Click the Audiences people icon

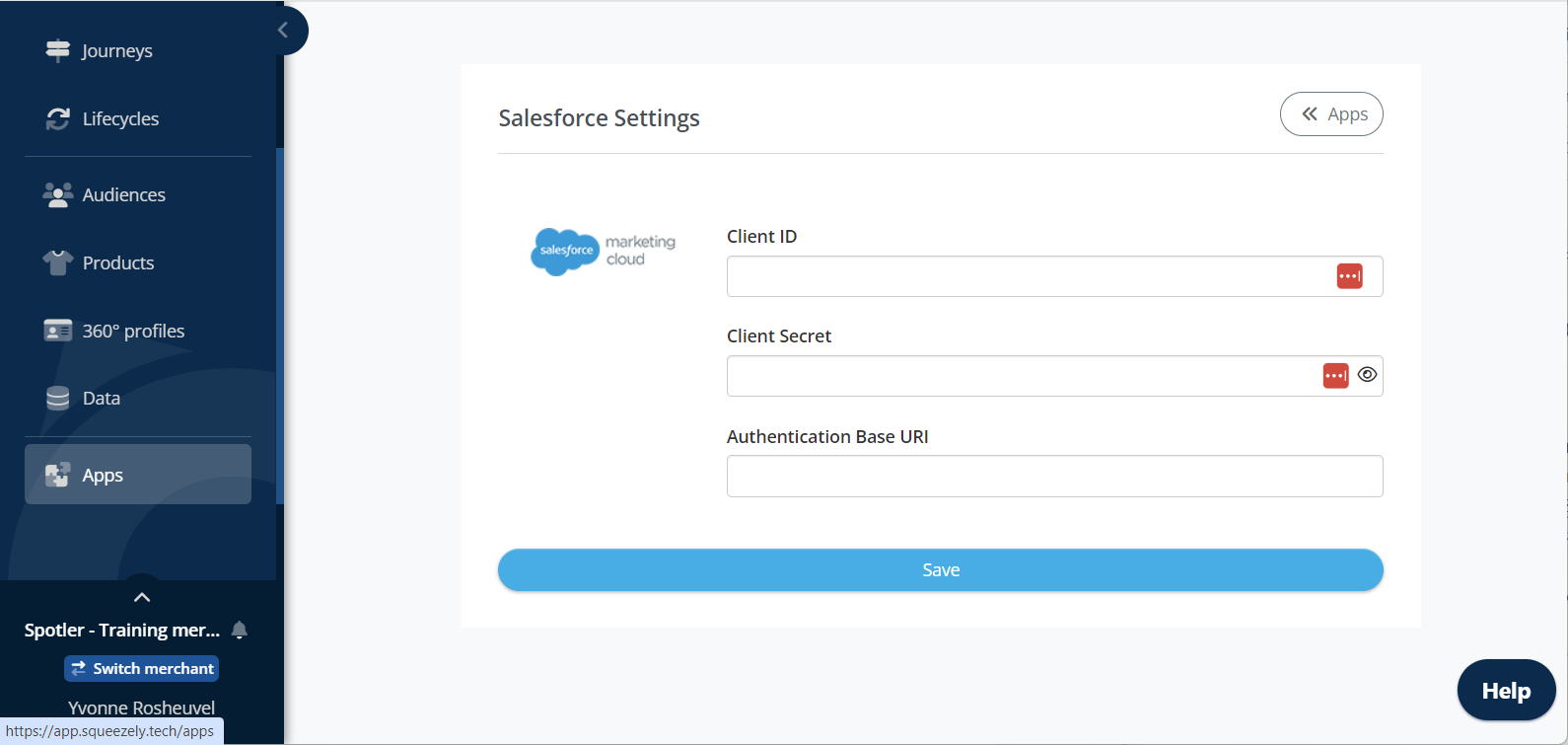point(58,194)
